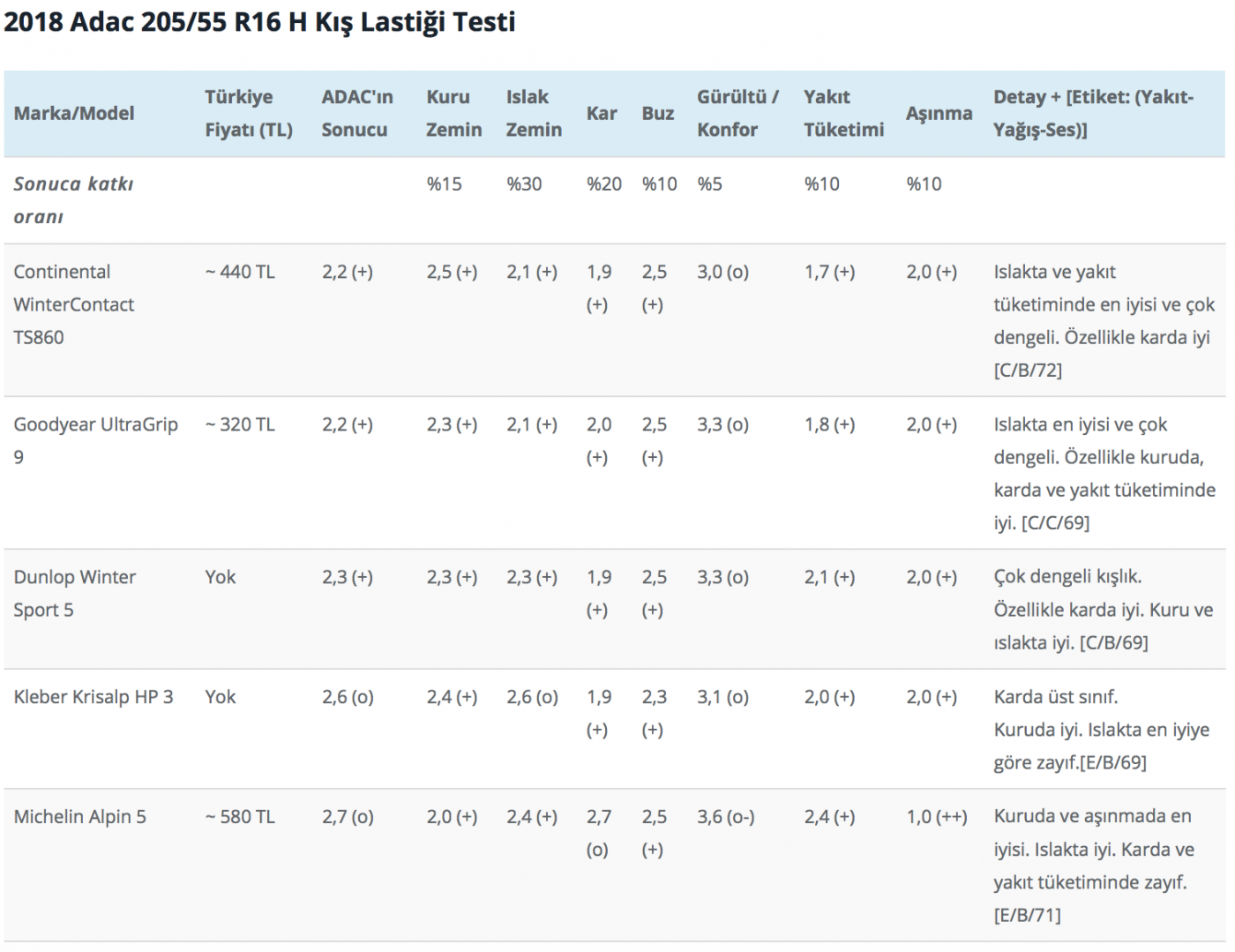Screen dimensions: 1235x952
Task: Click the "ADAC'ın Sonucu" column header
Action: (357, 113)
